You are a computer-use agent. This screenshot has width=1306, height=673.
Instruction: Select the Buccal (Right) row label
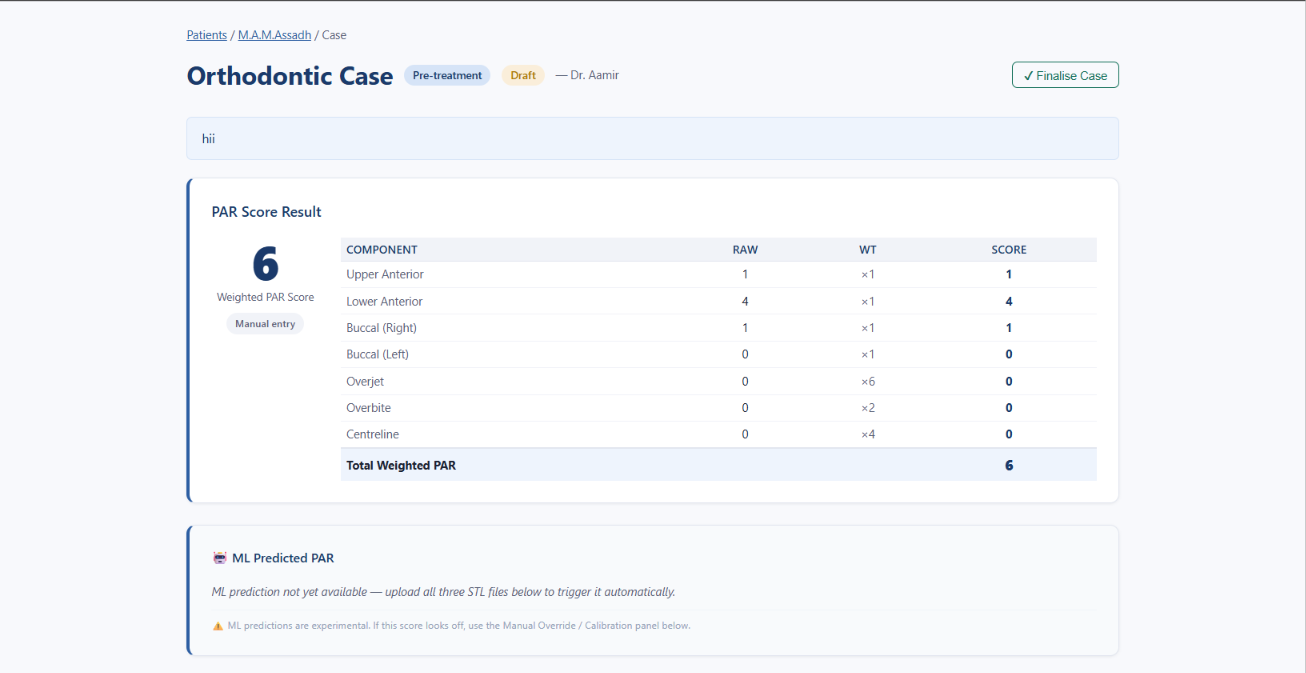[x=382, y=328]
